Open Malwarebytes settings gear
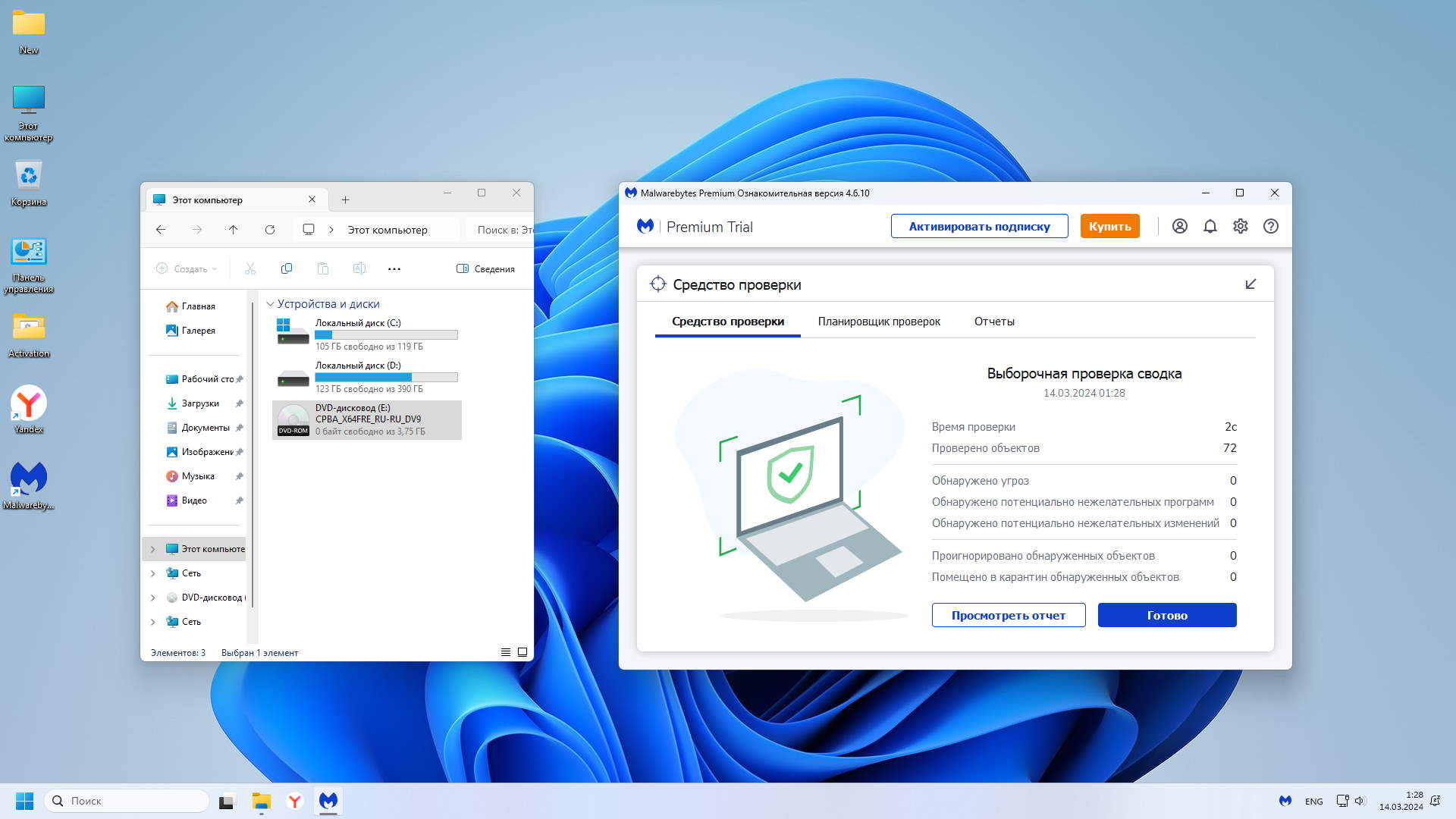The height and width of the screenshot is (819, 1456). point(1240,226)
